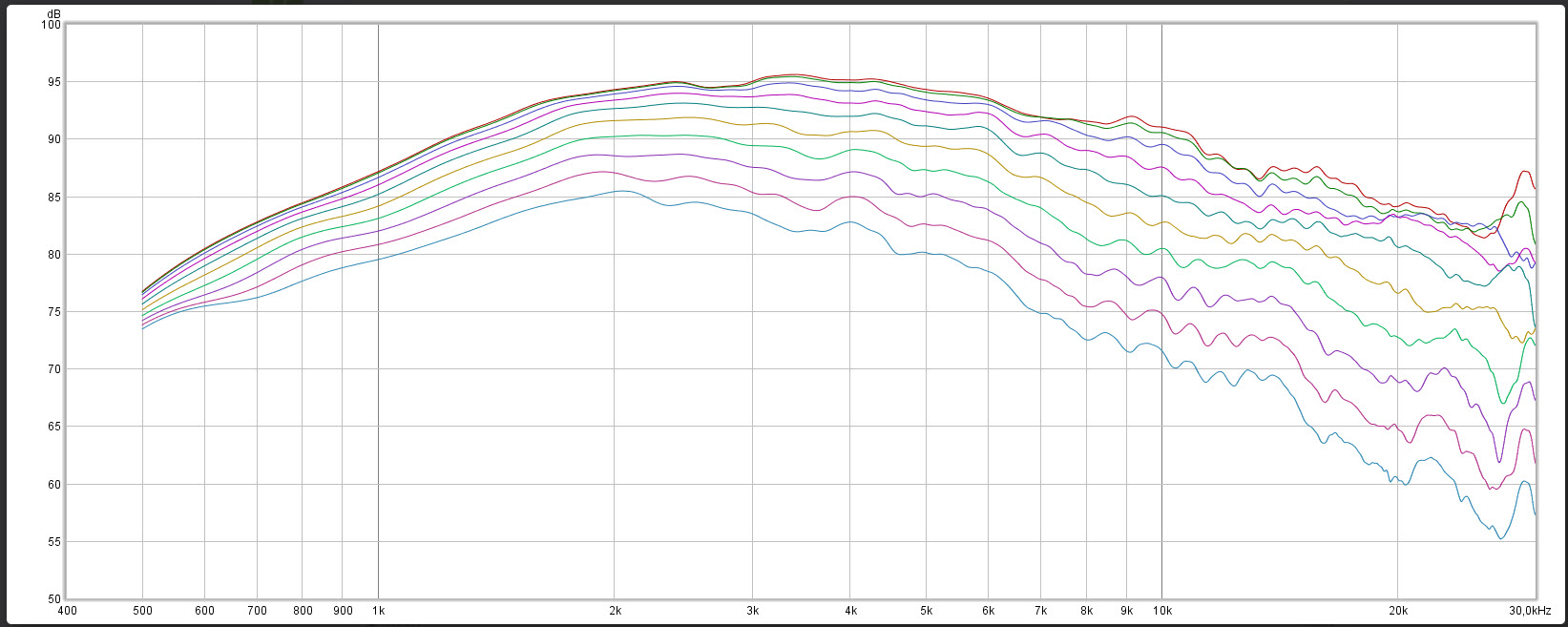
Task: Click the 100 dB Y-axis label
Action: [52, 25]
